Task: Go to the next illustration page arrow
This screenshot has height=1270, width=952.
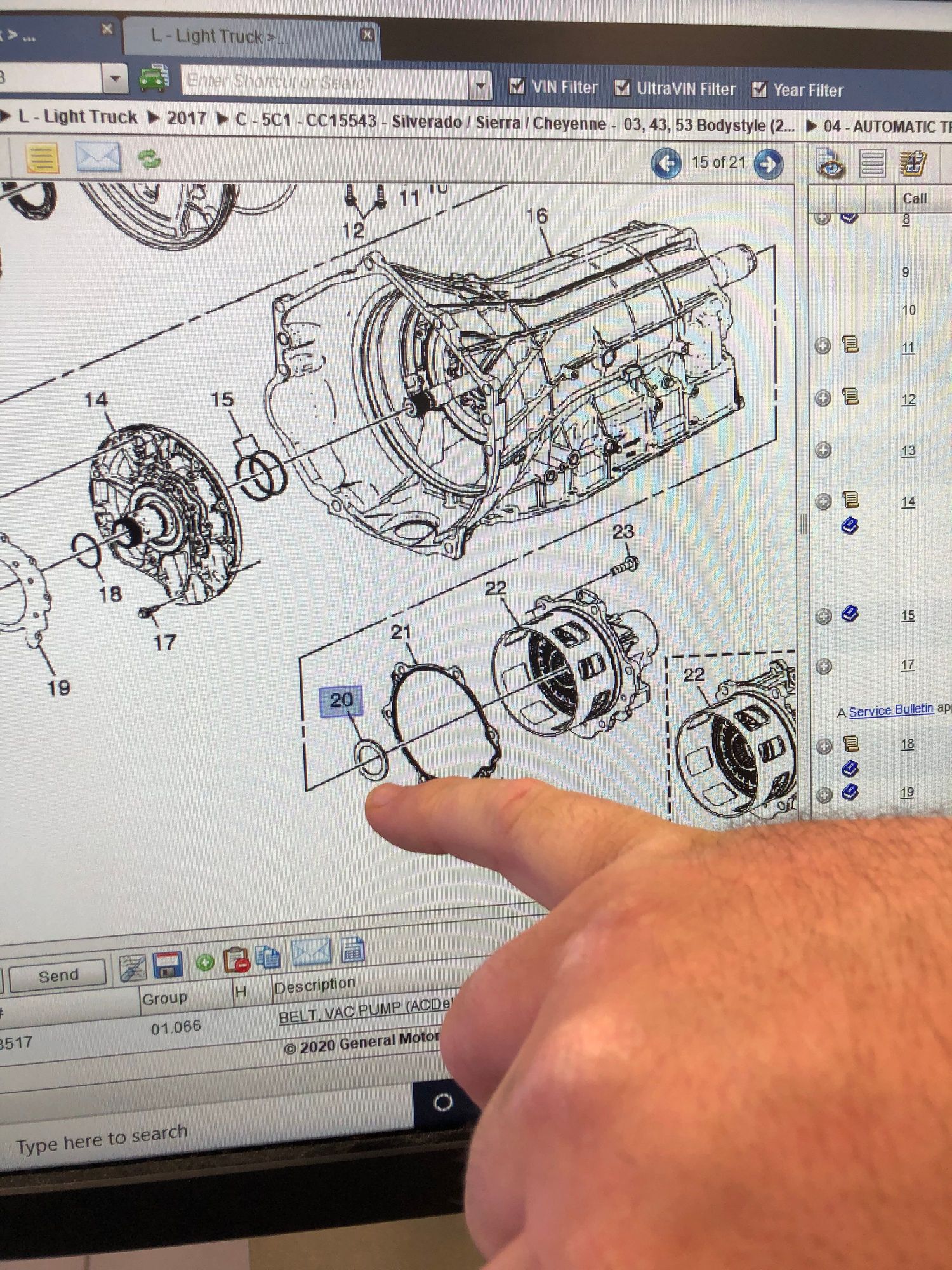Action: point(769,164)
